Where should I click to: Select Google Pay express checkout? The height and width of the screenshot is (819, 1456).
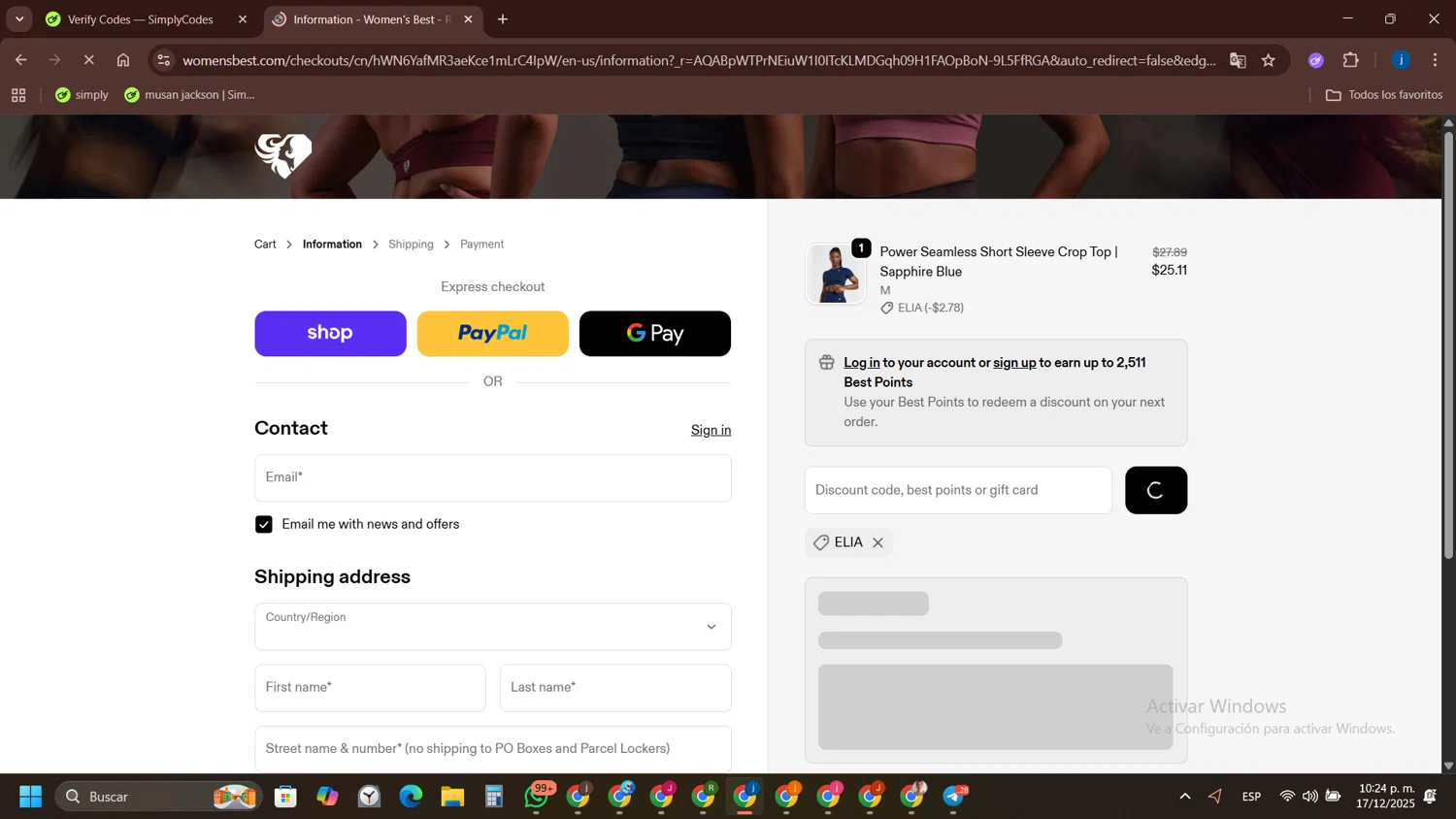click(x=655, y=333)
